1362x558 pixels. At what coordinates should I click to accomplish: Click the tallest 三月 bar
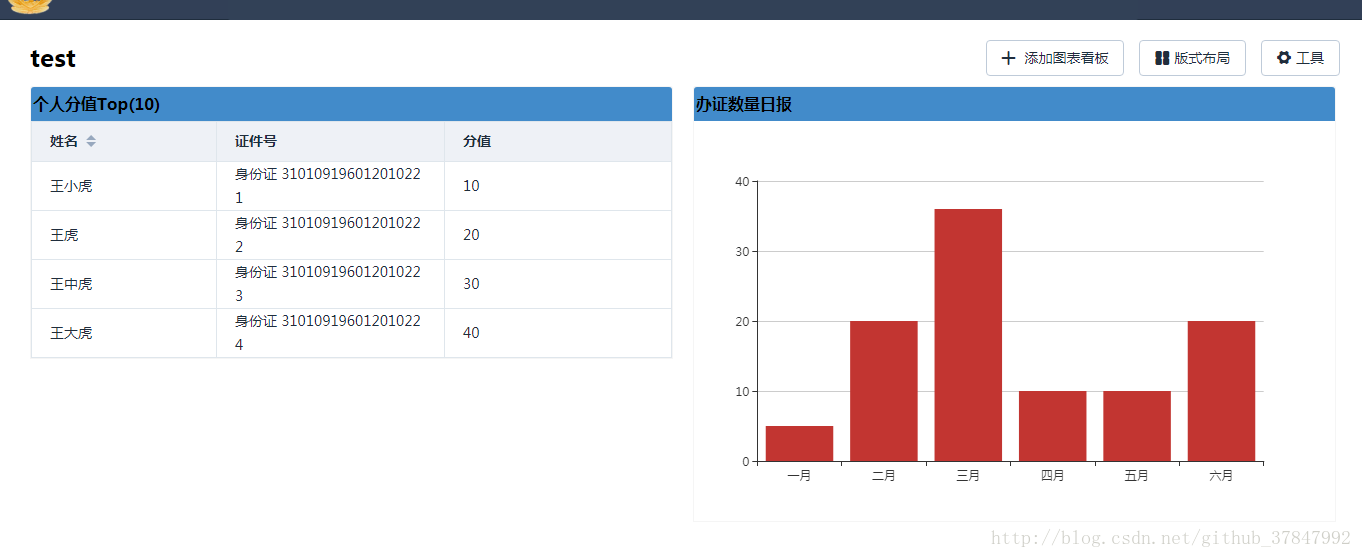click(968, 335)
